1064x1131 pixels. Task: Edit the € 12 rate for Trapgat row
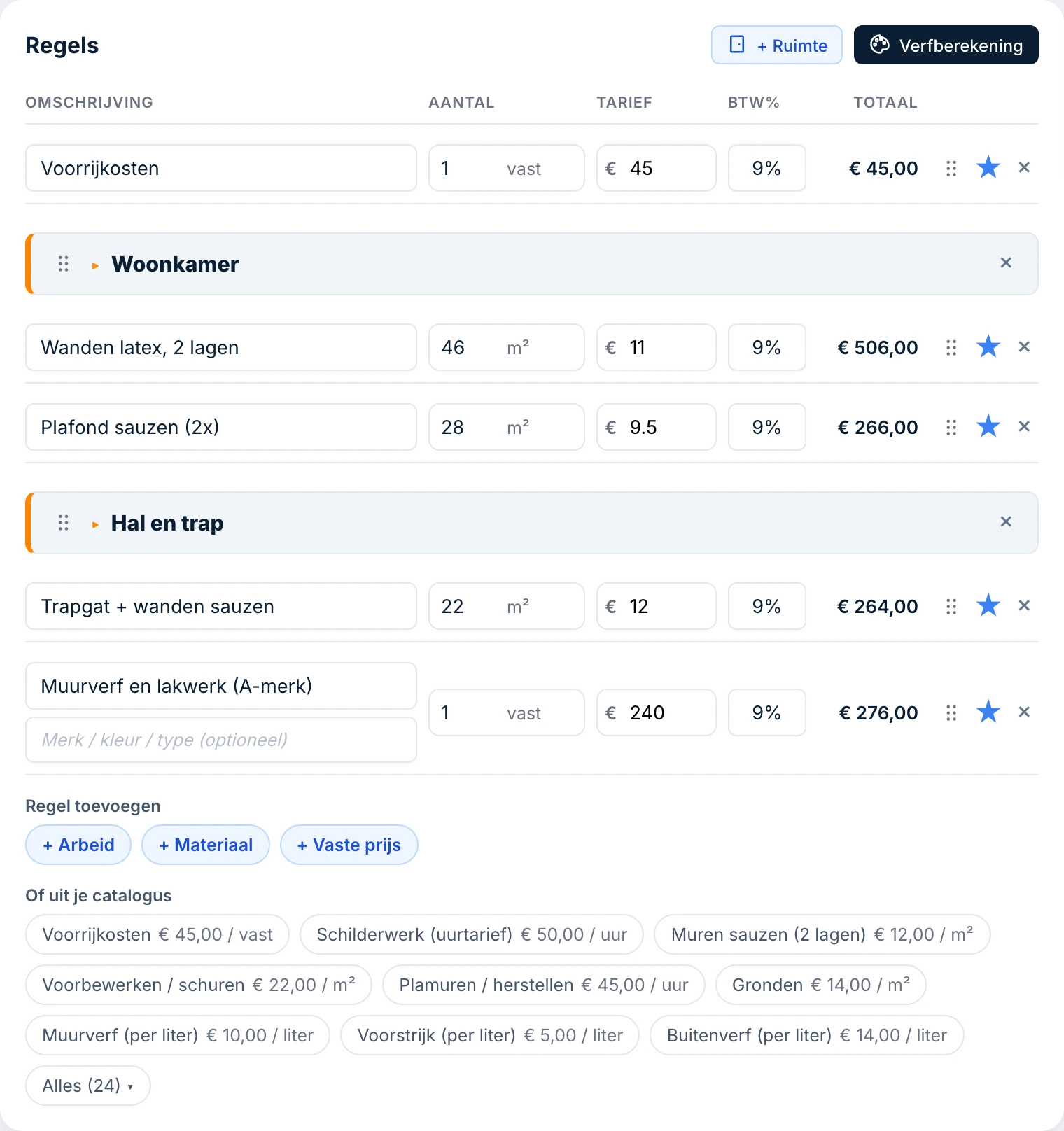[657, 606]
